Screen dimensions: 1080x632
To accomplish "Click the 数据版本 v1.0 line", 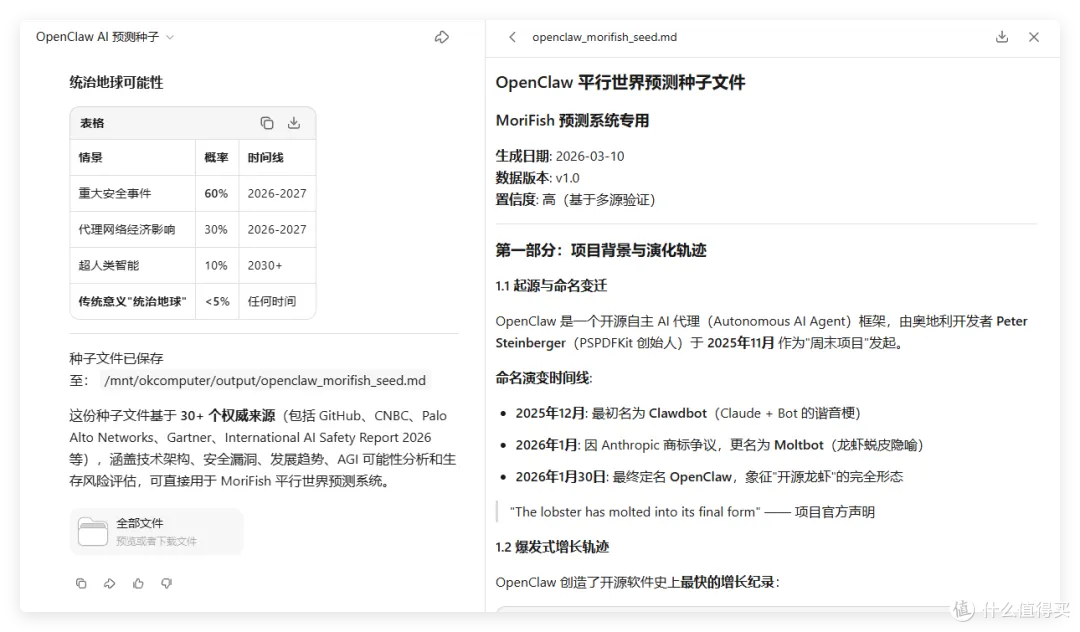I will pos(537,178).
